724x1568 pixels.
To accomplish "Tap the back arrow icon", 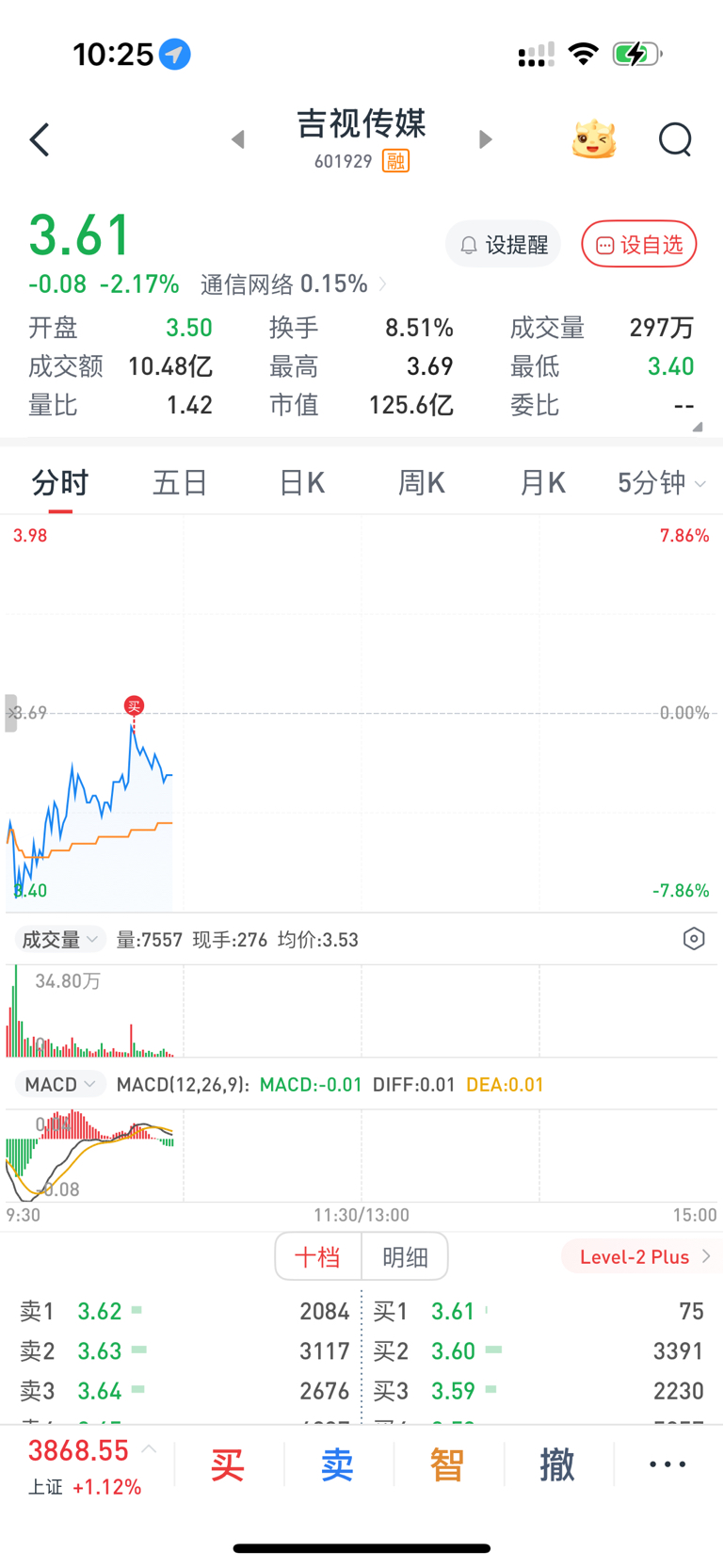I will (40, 140).
